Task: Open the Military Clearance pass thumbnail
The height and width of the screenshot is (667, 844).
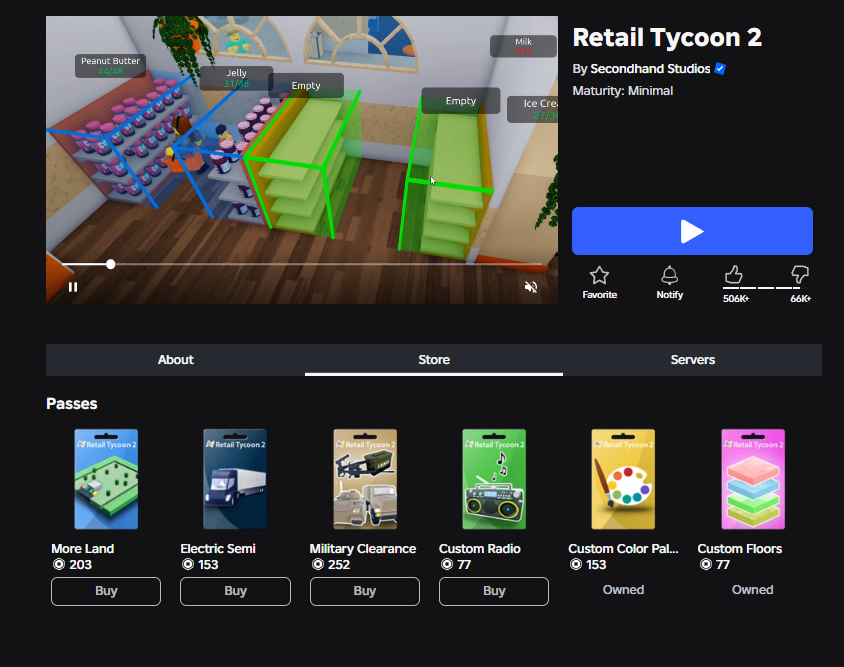Action: [x=365, y=479]
